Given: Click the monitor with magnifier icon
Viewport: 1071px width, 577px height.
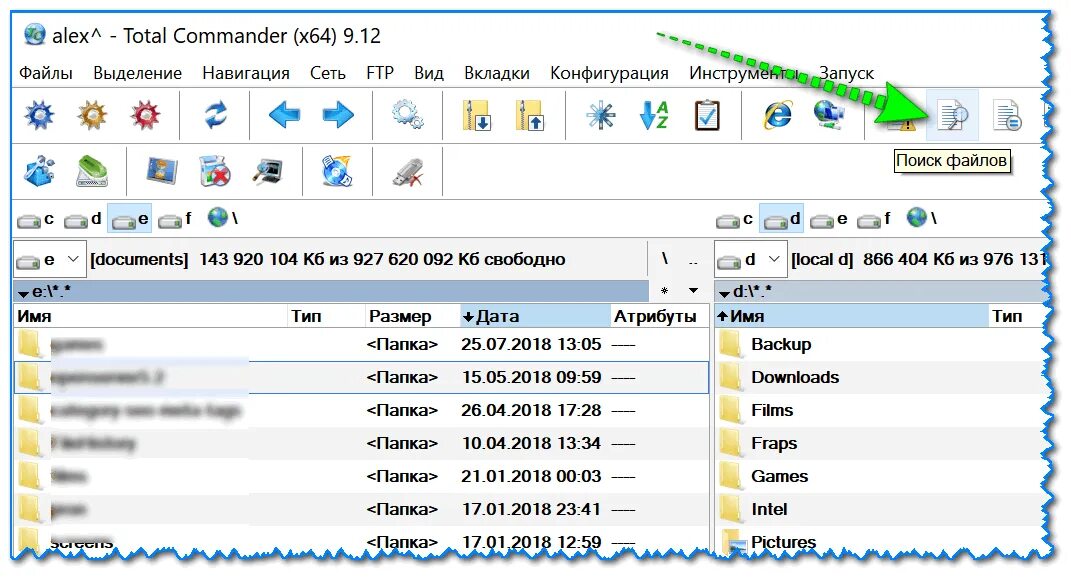Looking at the screenshot, I should pyautogui.click(x=268, y=171).
